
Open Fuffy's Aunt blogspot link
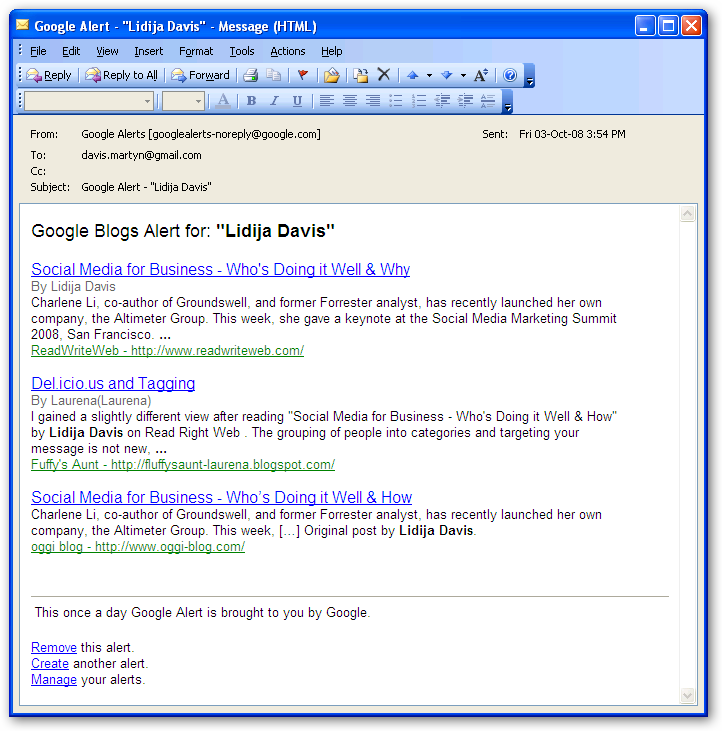[183, 465]
